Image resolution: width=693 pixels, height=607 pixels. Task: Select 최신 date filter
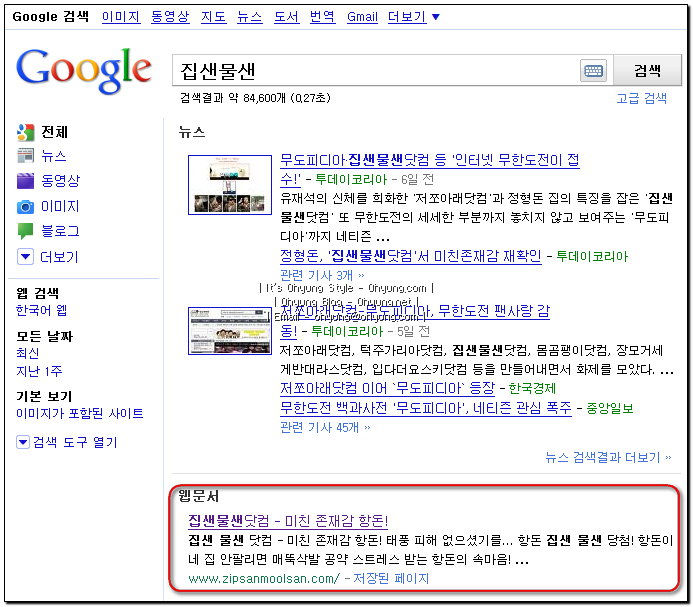click(x=28, y=353)
